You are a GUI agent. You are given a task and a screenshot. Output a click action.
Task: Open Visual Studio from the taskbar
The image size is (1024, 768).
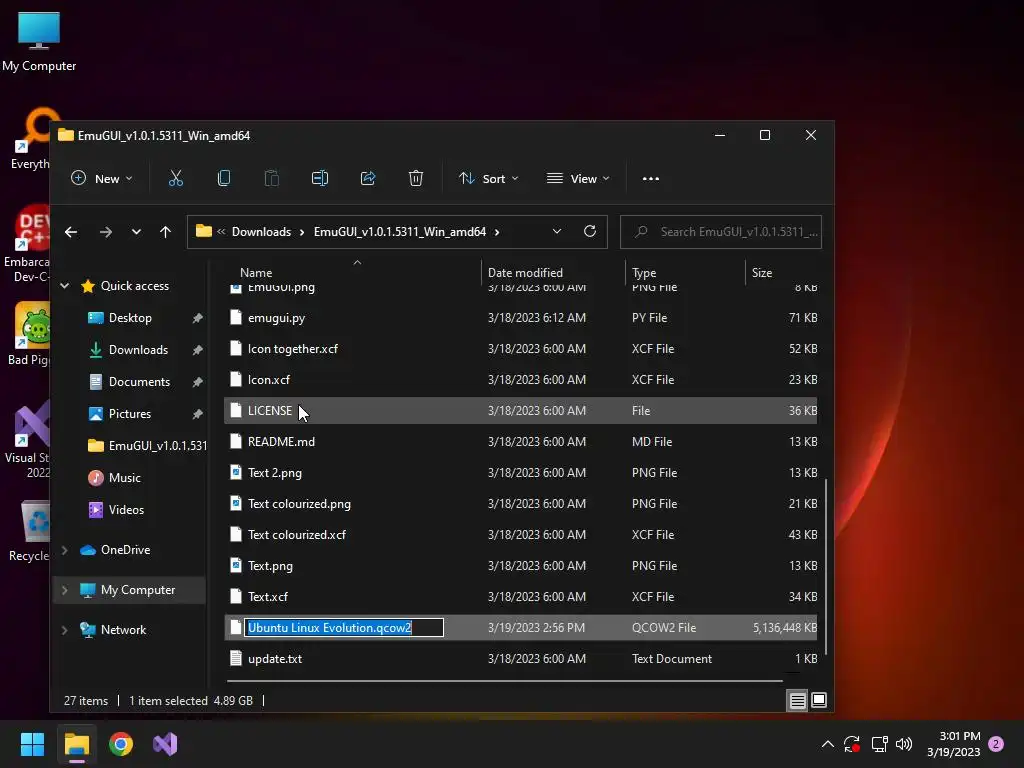[x=165, y=744]
